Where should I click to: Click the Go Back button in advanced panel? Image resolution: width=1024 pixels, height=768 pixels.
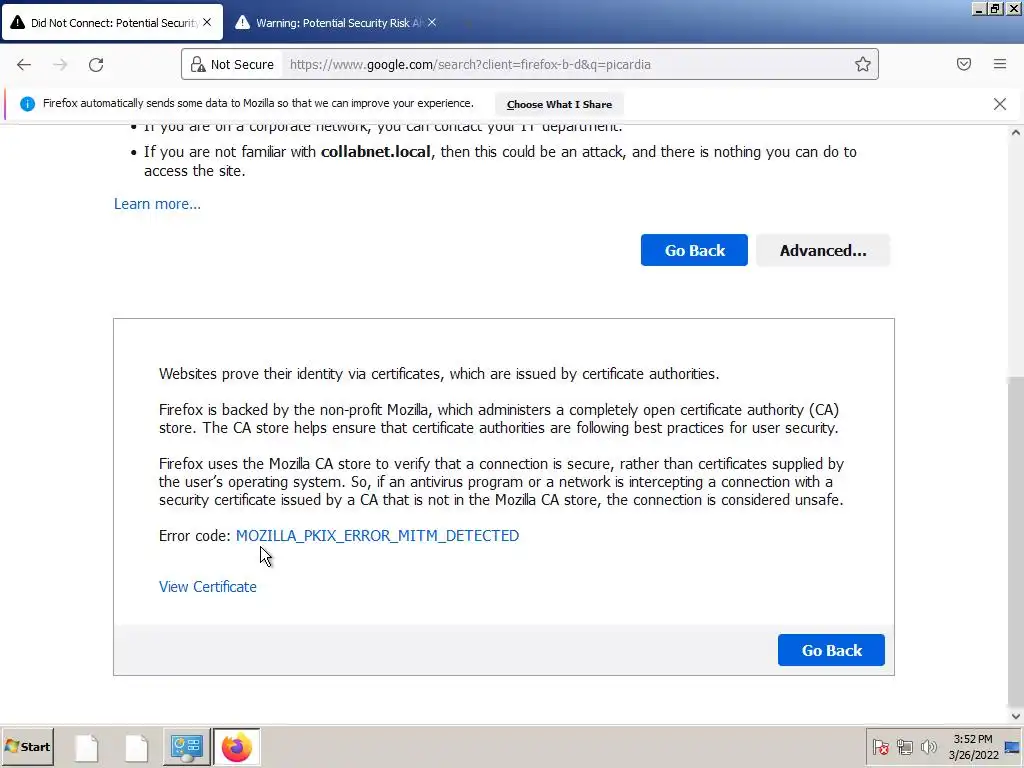831,650
